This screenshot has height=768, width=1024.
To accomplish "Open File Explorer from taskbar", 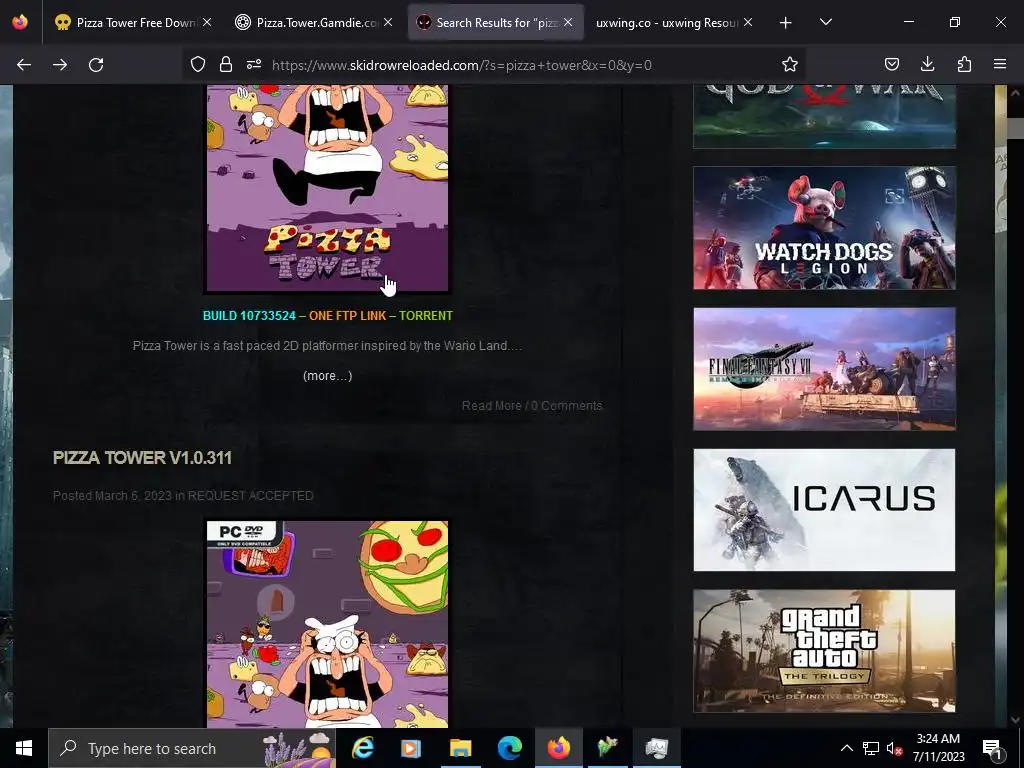I will 460,748.
